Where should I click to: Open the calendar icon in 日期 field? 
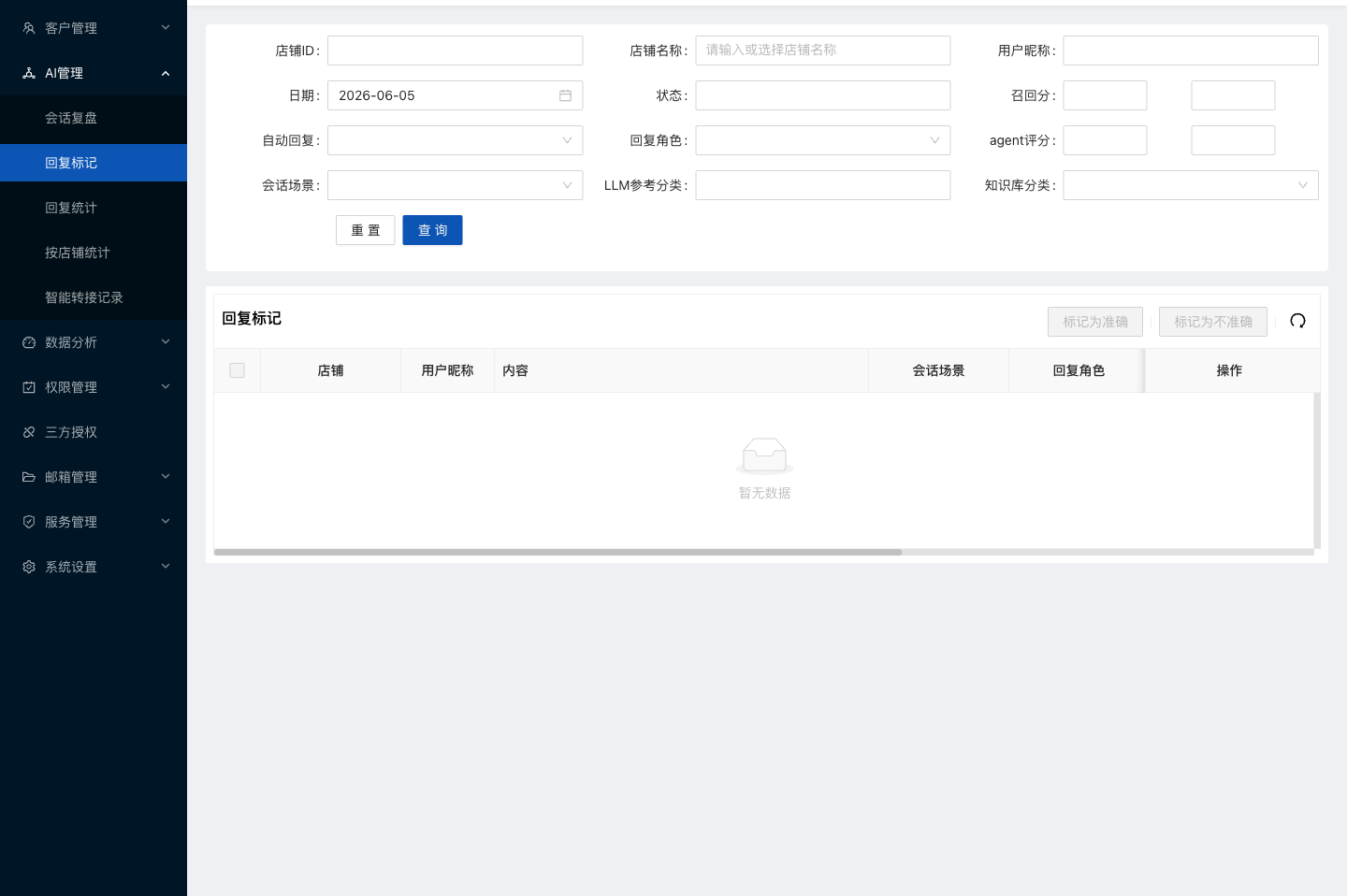click(x=565, y=95)
